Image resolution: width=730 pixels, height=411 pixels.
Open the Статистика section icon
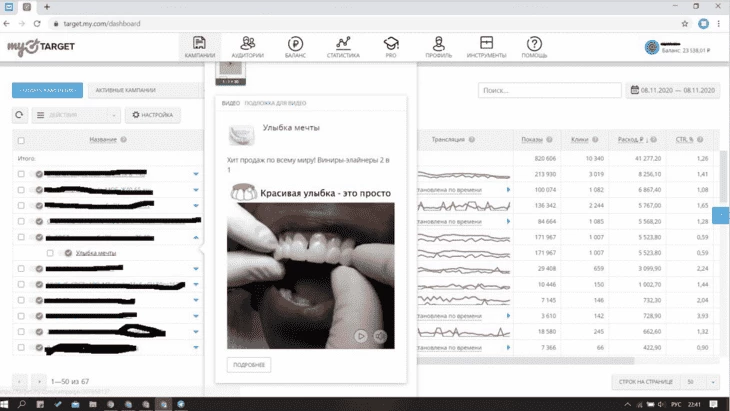(x=343, y=43)
